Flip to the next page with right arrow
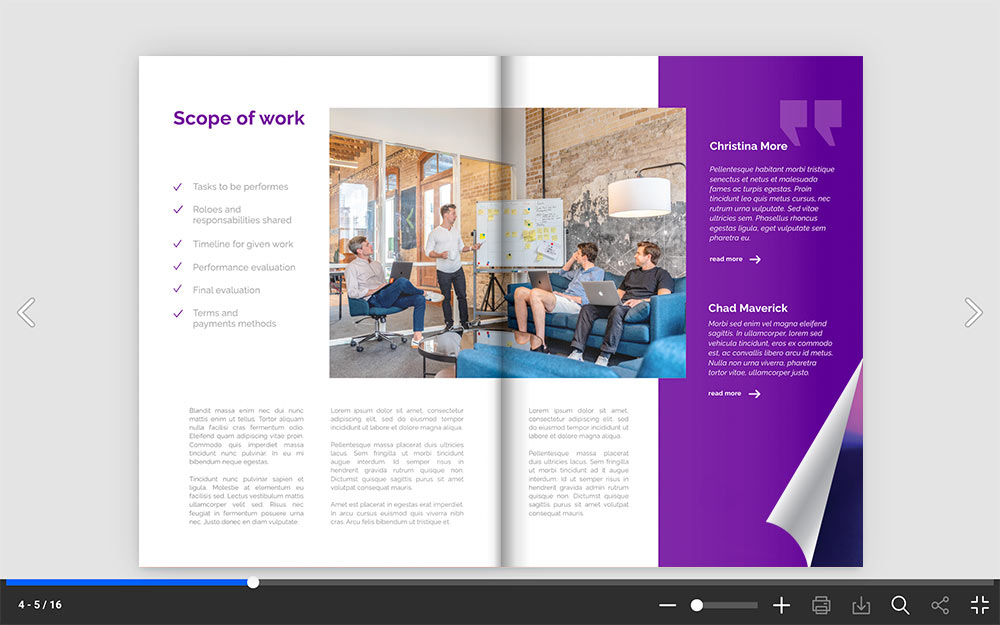 973,312
